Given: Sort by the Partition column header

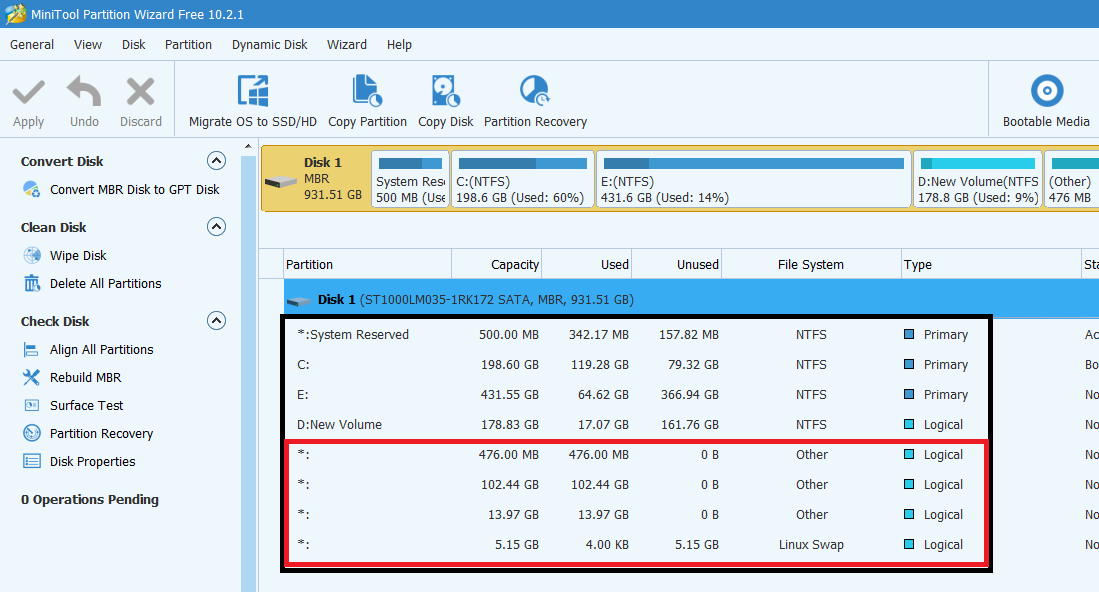Looking at the screenshot, I should [367, 264].
